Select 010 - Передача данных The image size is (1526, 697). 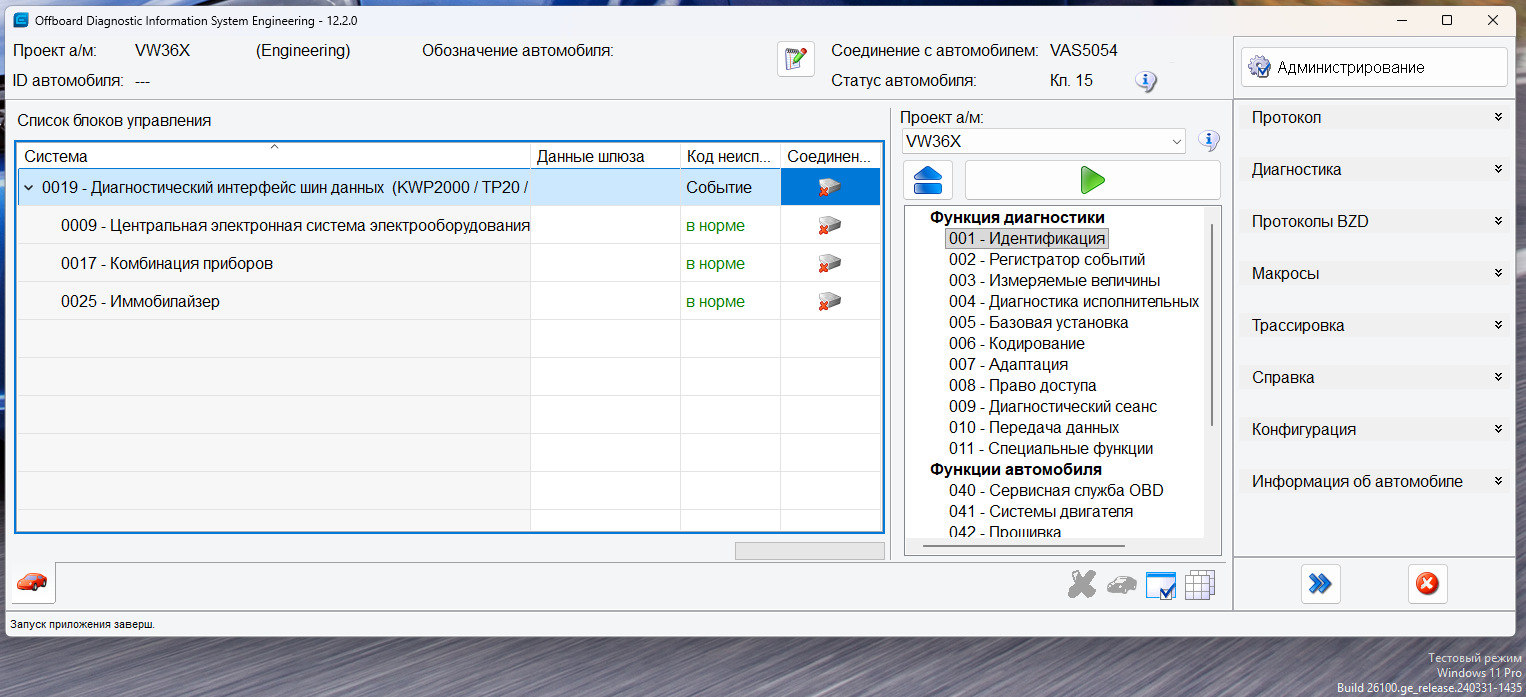[1034, 427]
